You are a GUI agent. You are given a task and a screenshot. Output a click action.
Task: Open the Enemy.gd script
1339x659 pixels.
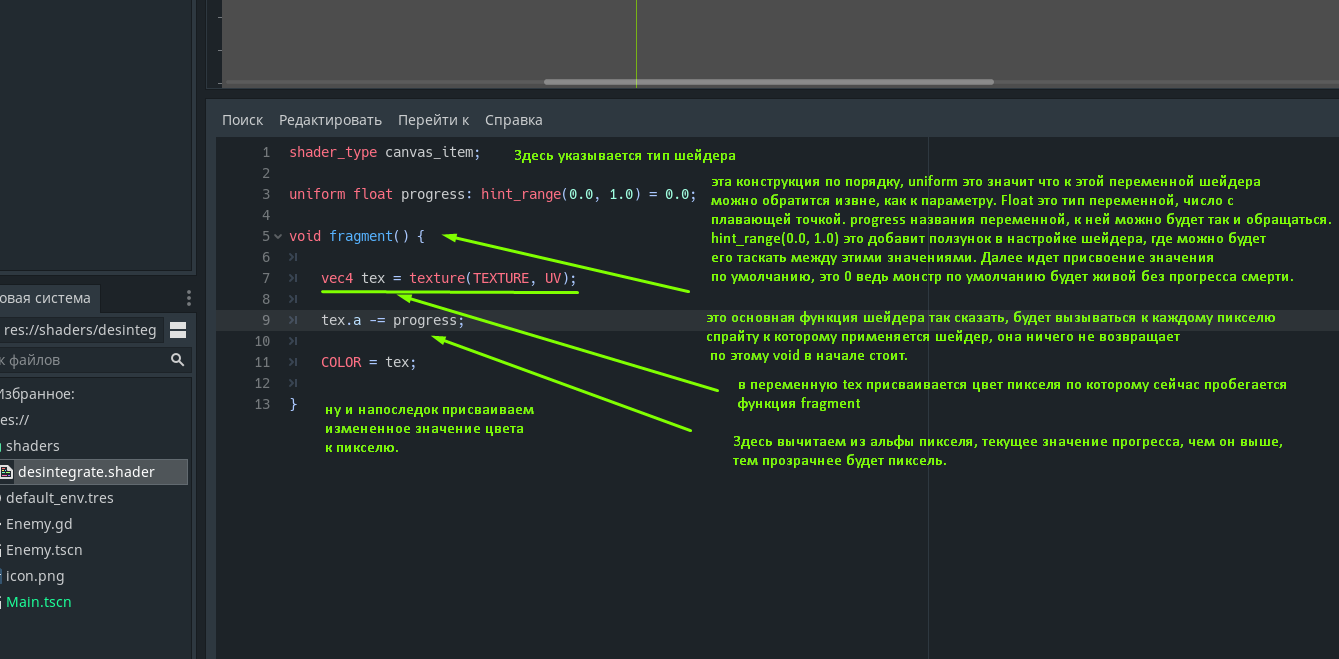[38, 524]
